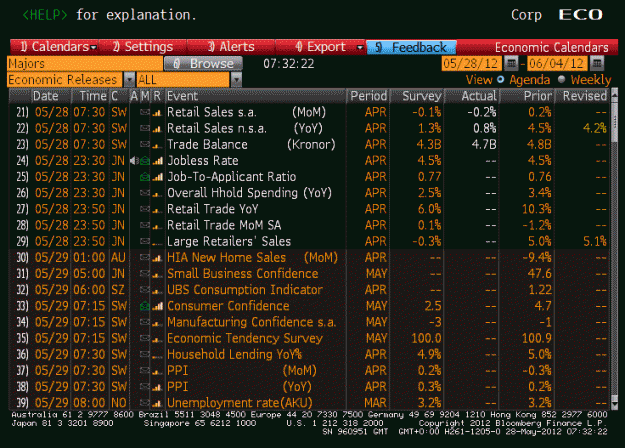Viewport: 625px width, 448px height.
Task: Click envelope icon on Large Retailers' Sales row
Action: 145,242
